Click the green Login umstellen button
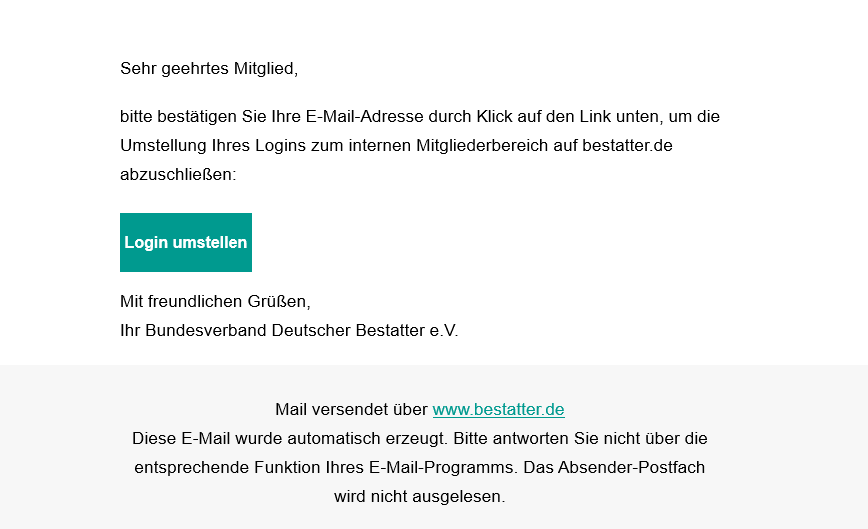 (x=186, y=242)
